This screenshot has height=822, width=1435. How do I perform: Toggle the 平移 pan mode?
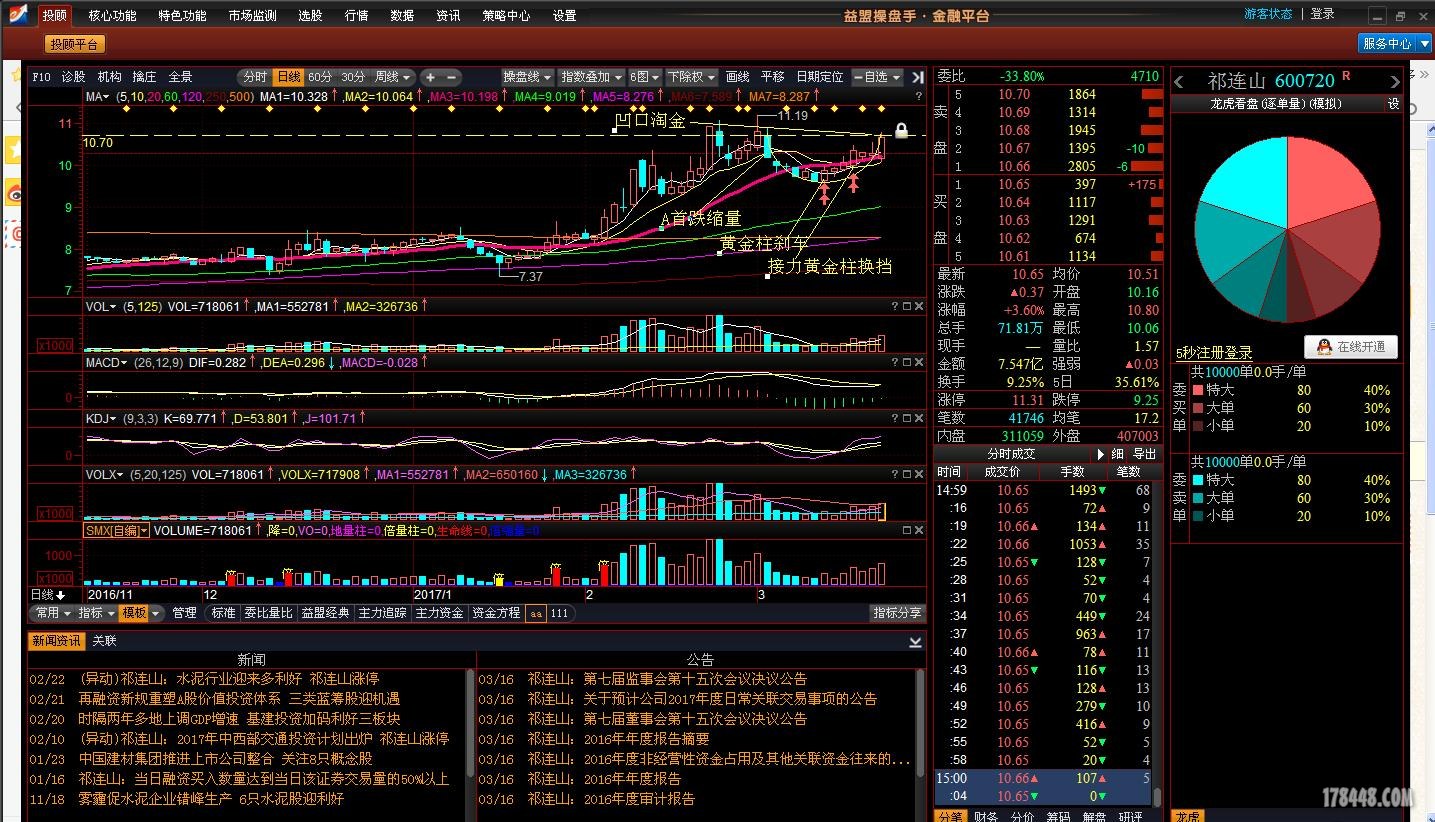(773, 77)
